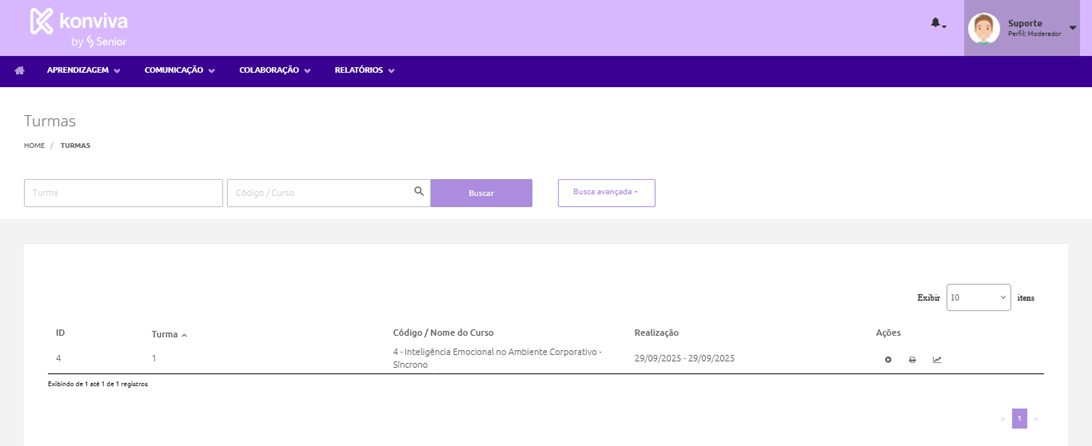The height and width of the screenshot is (446, 1092).
Task: Print the class using the printer icon
Action: (912, 360)
